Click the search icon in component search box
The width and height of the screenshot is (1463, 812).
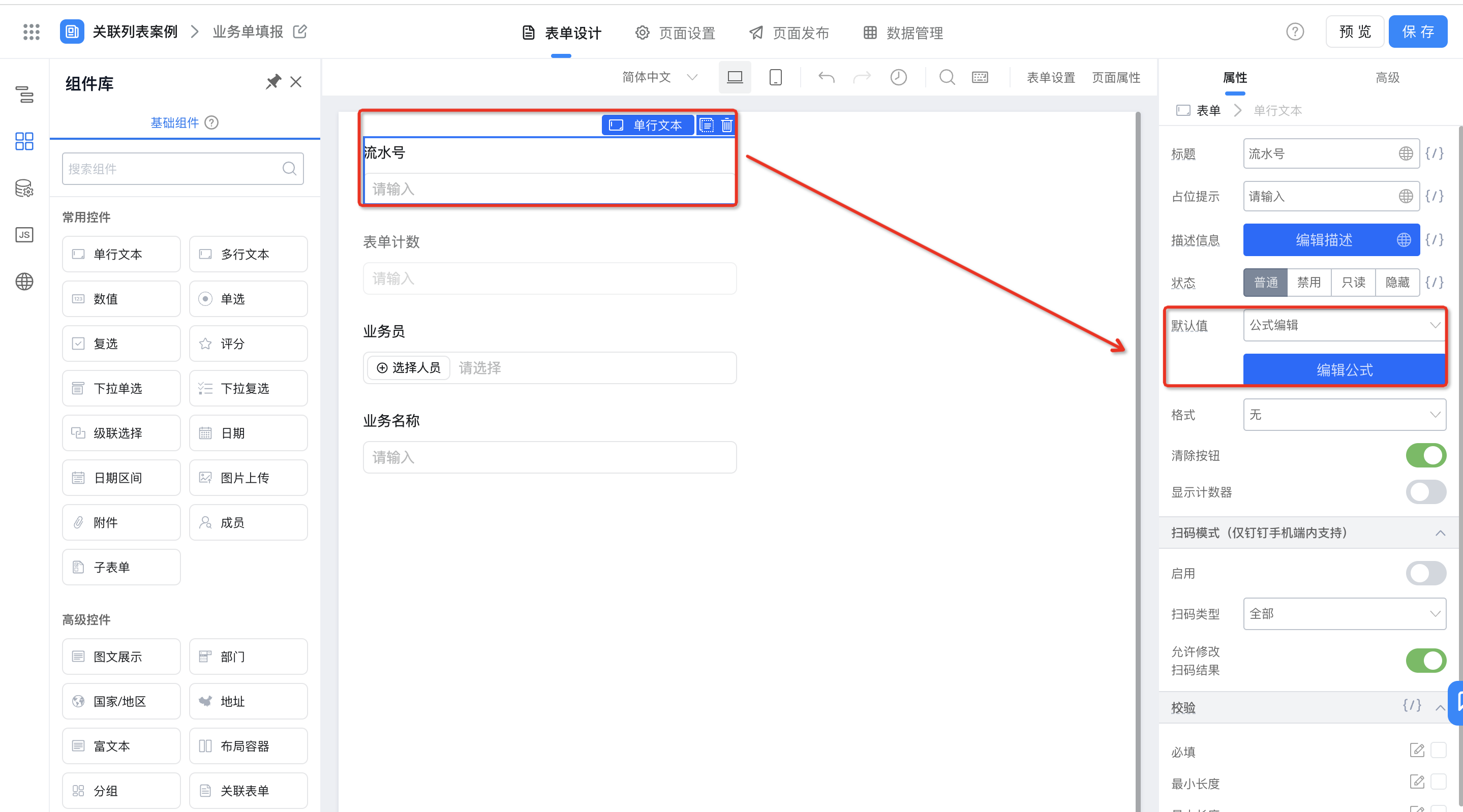289,169
